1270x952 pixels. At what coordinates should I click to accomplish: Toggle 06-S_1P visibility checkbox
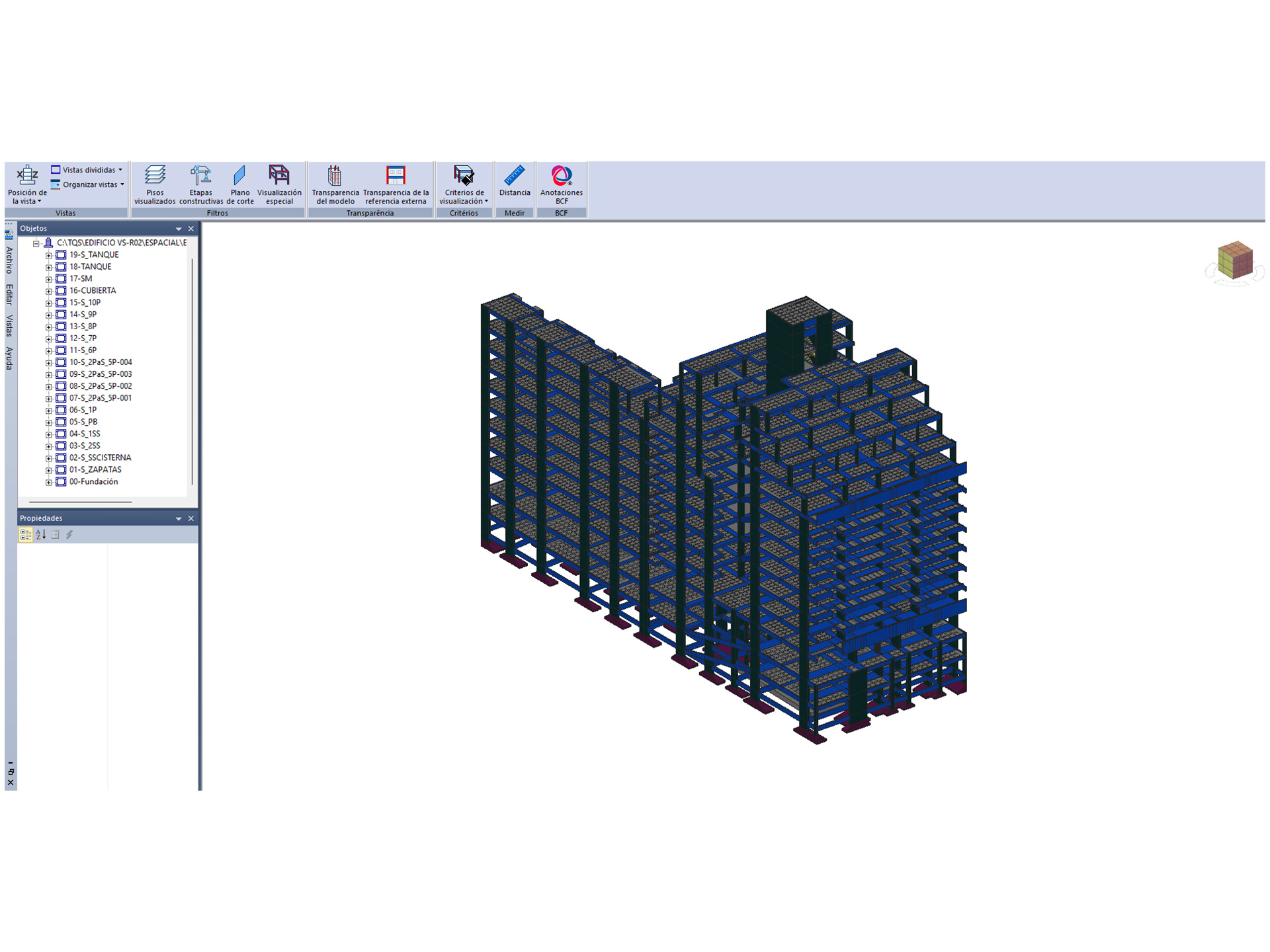pos(61,410)
